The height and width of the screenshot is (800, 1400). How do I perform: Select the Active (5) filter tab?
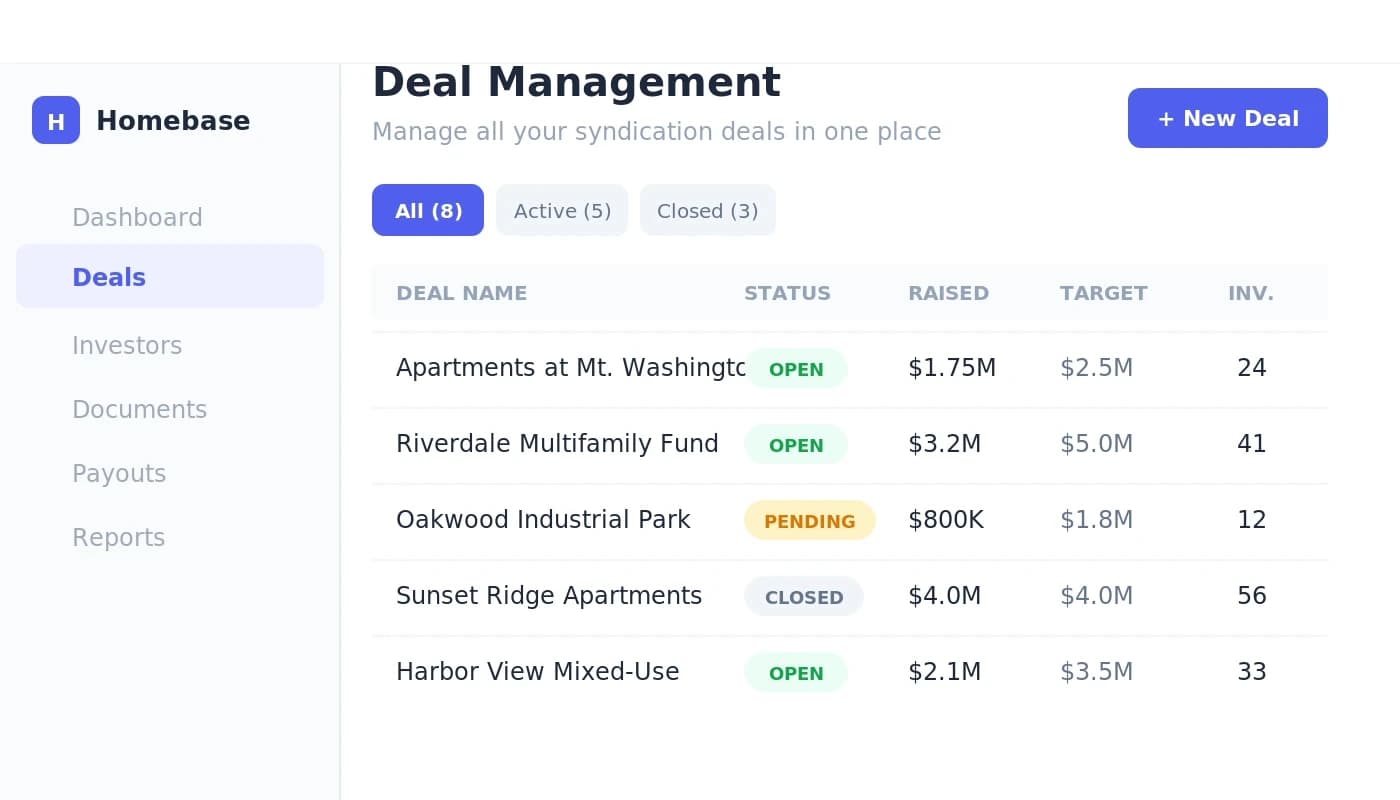pos(561,210)
